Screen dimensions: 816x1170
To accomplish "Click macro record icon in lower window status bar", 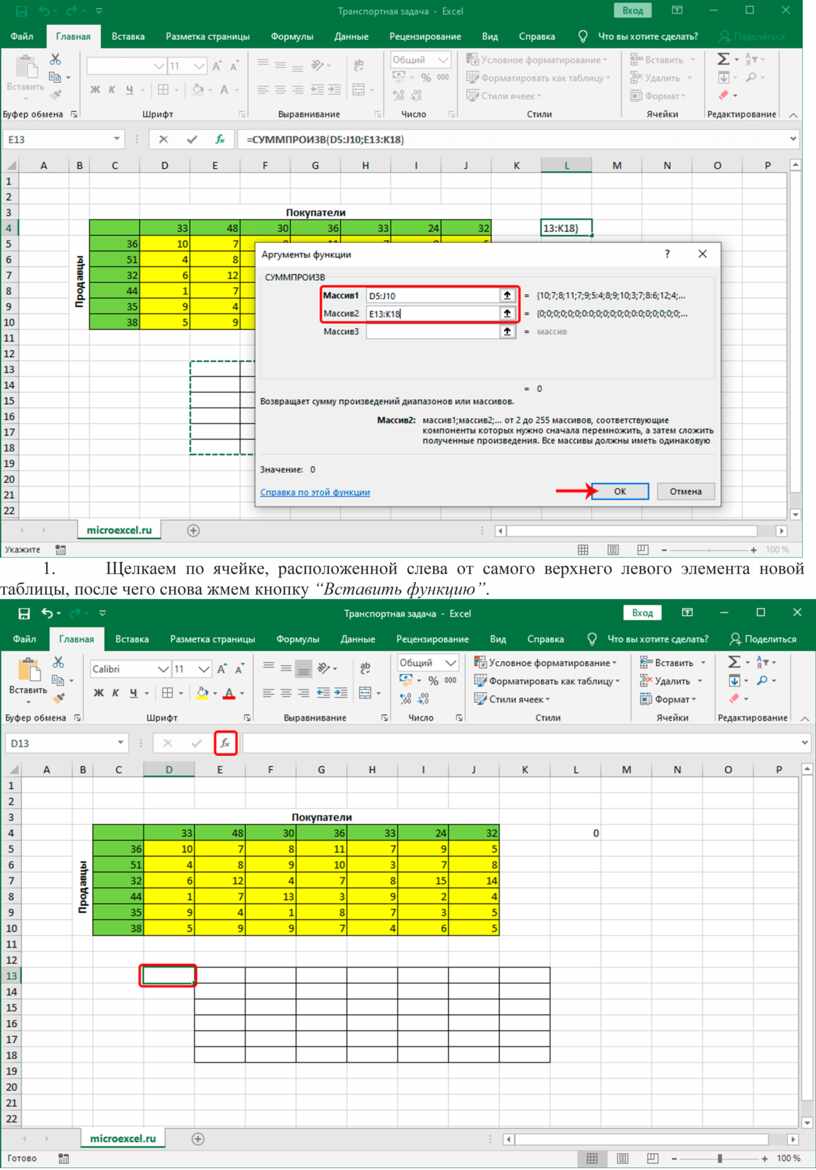I will tap(63, 1159).
